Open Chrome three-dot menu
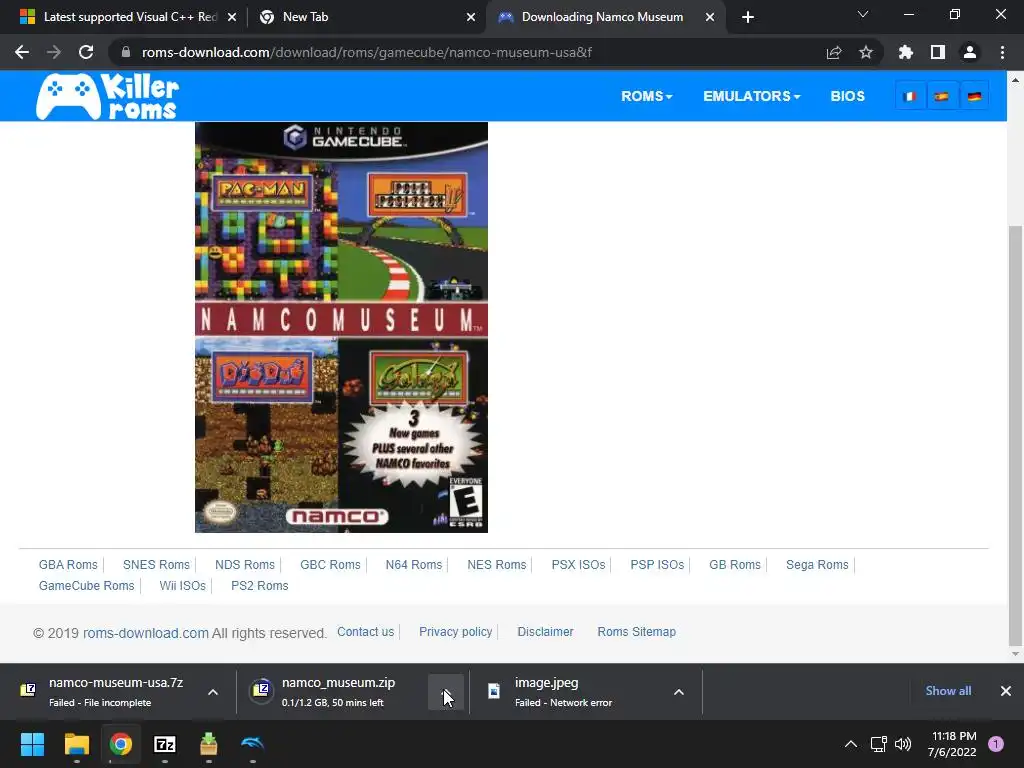 point(1002,52)
